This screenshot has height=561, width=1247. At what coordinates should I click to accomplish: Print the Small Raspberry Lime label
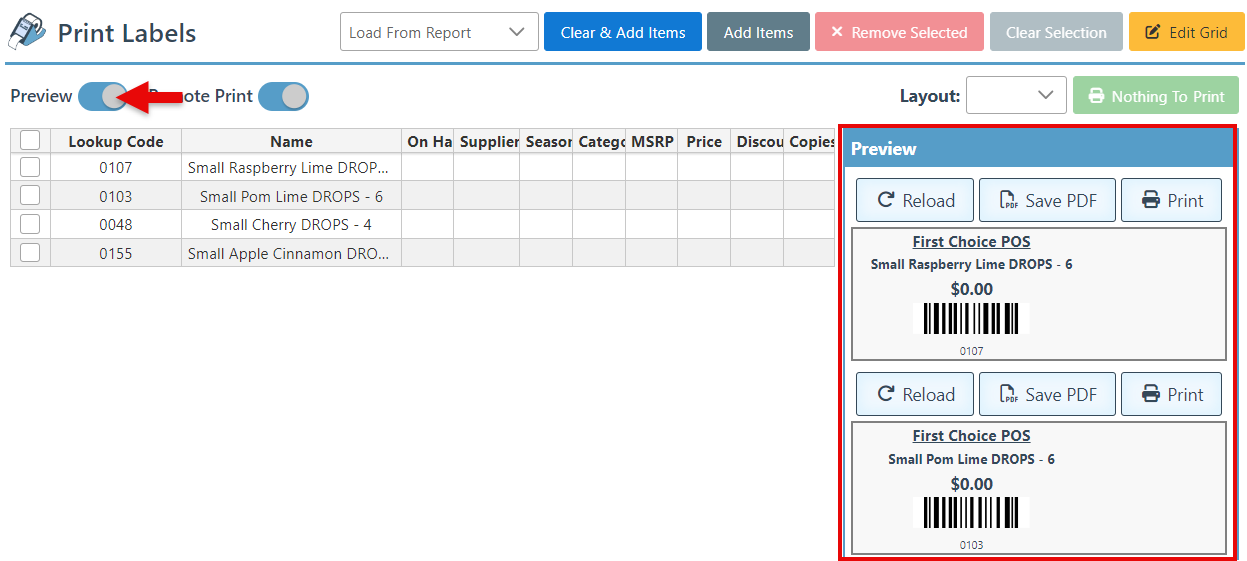(1171, 200)
